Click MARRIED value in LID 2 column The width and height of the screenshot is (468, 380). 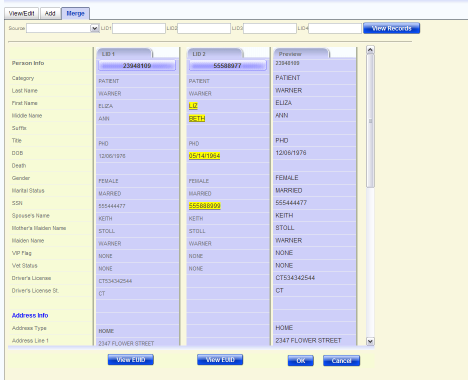pos(200,194)
